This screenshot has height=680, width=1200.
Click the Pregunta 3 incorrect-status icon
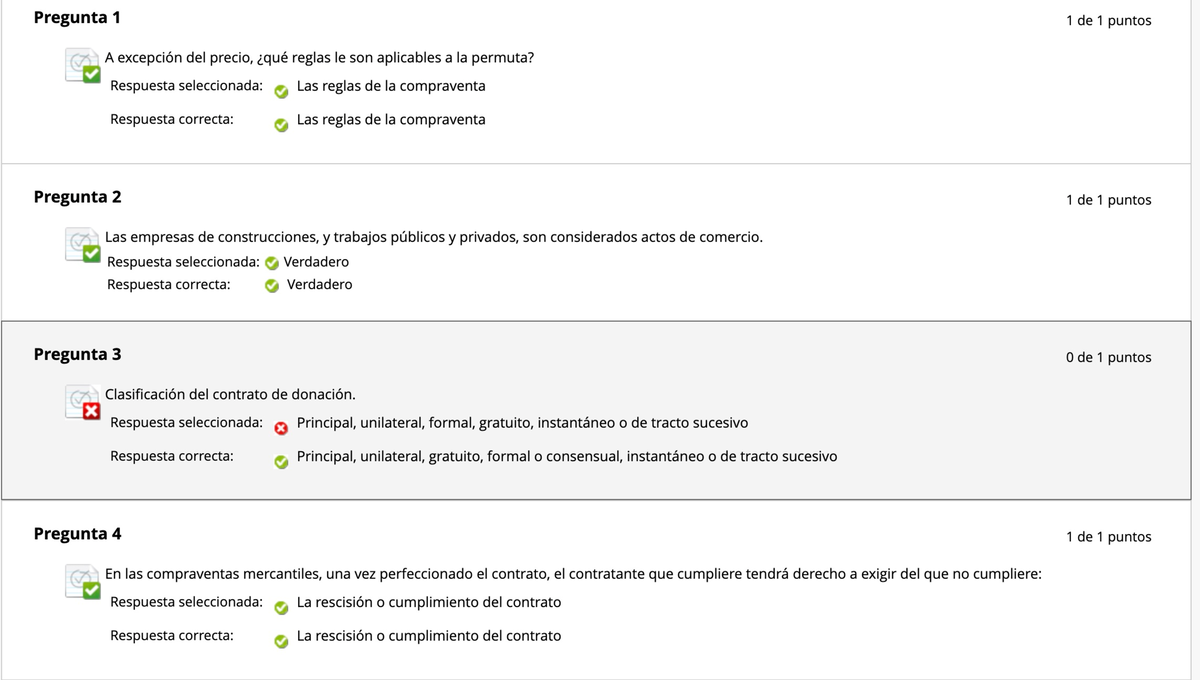click(83, 403)
